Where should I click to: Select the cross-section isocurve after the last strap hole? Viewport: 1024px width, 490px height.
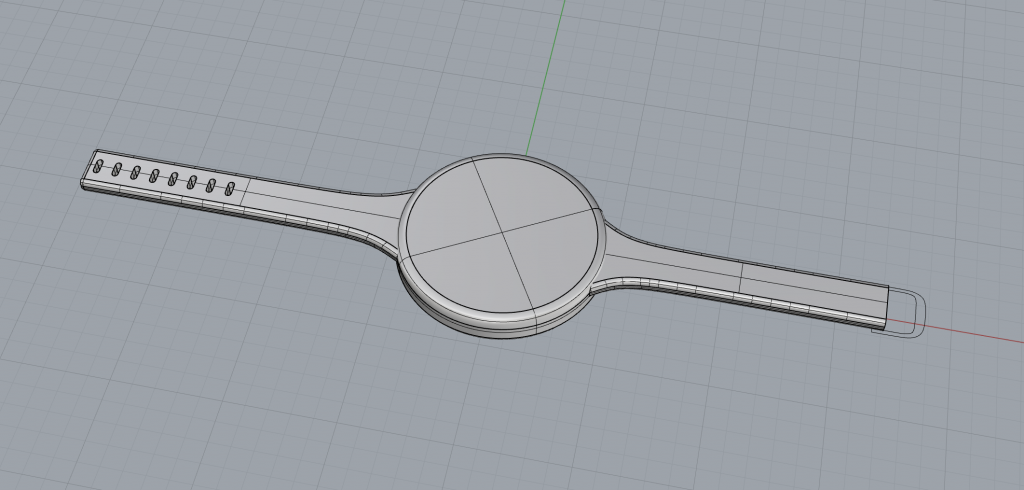[245, 193]
